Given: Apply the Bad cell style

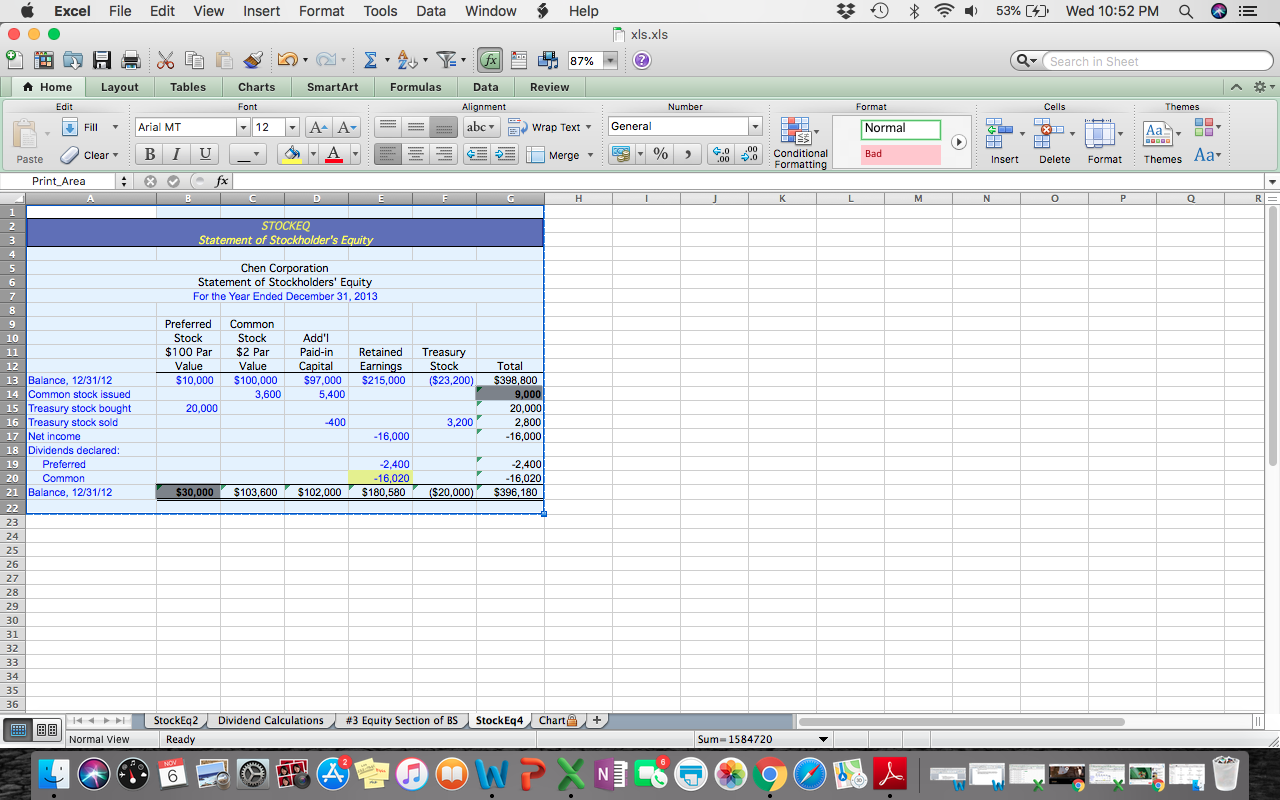Looking at the screenshot, I should point(901,154).
